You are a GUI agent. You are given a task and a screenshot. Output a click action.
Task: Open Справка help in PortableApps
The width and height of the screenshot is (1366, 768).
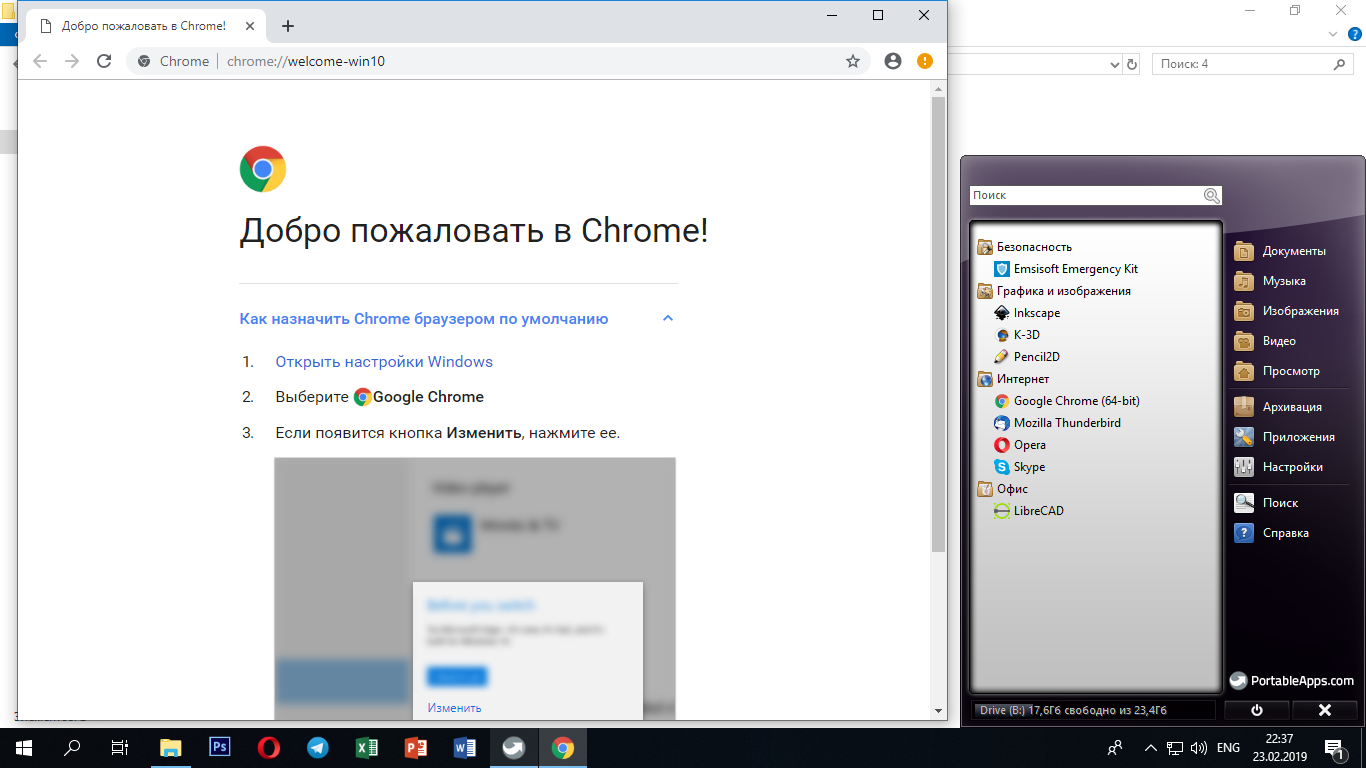click(x=1272, y=533)
